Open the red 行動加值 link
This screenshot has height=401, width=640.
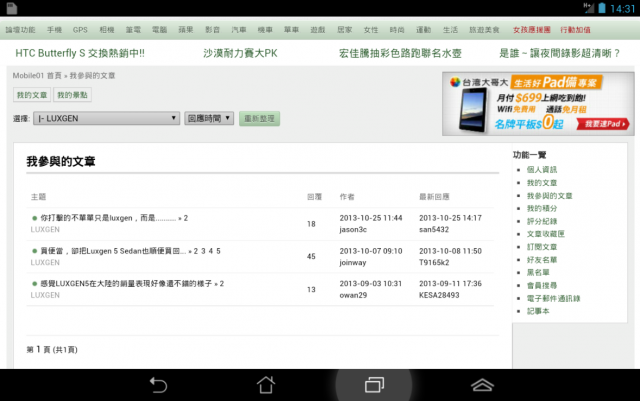[575, 30]
